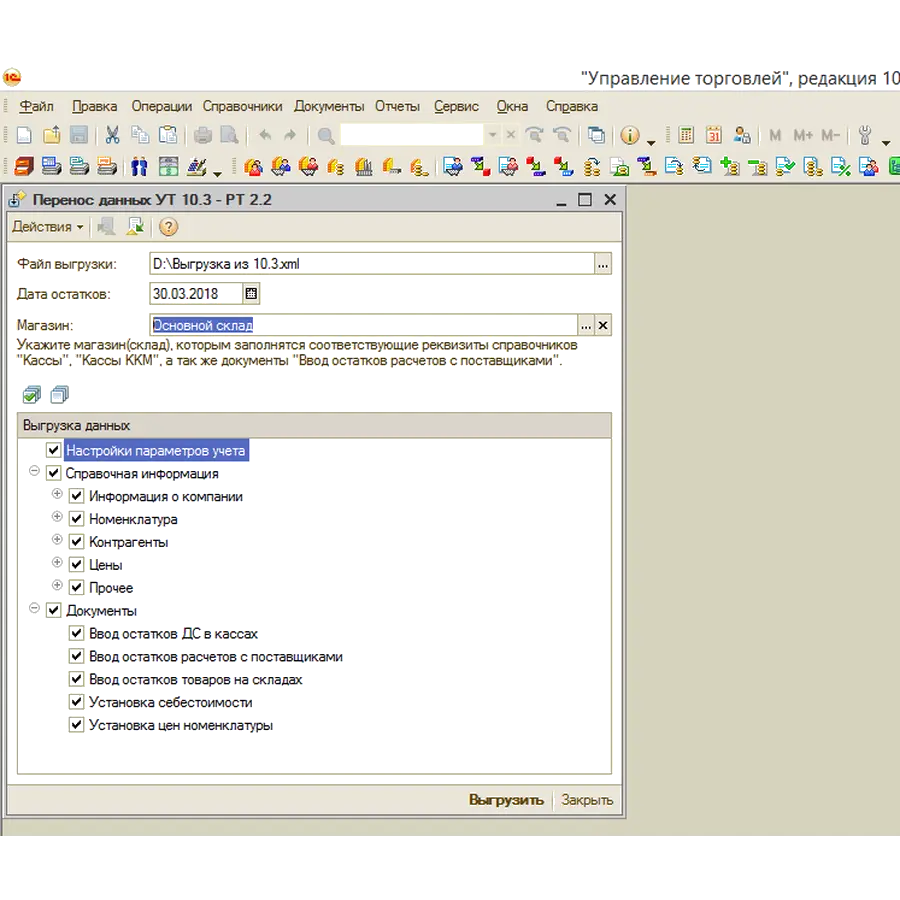Uncheck Ввод остатков товаров на складах checkbox

coord(76,679)
